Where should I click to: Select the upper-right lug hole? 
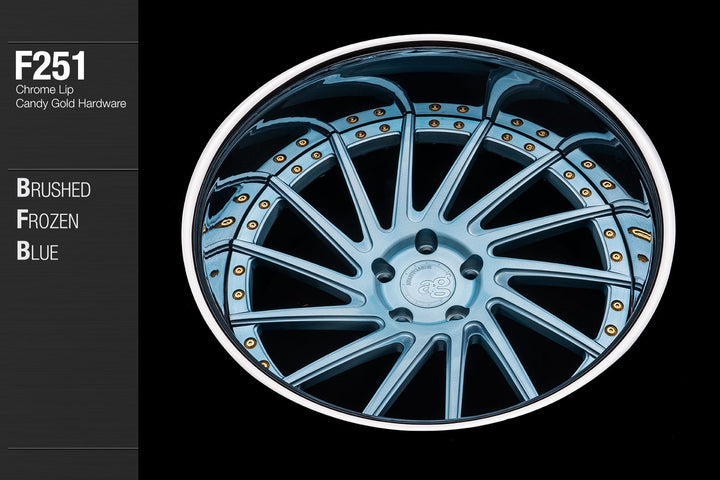click(x=471, y=266)
